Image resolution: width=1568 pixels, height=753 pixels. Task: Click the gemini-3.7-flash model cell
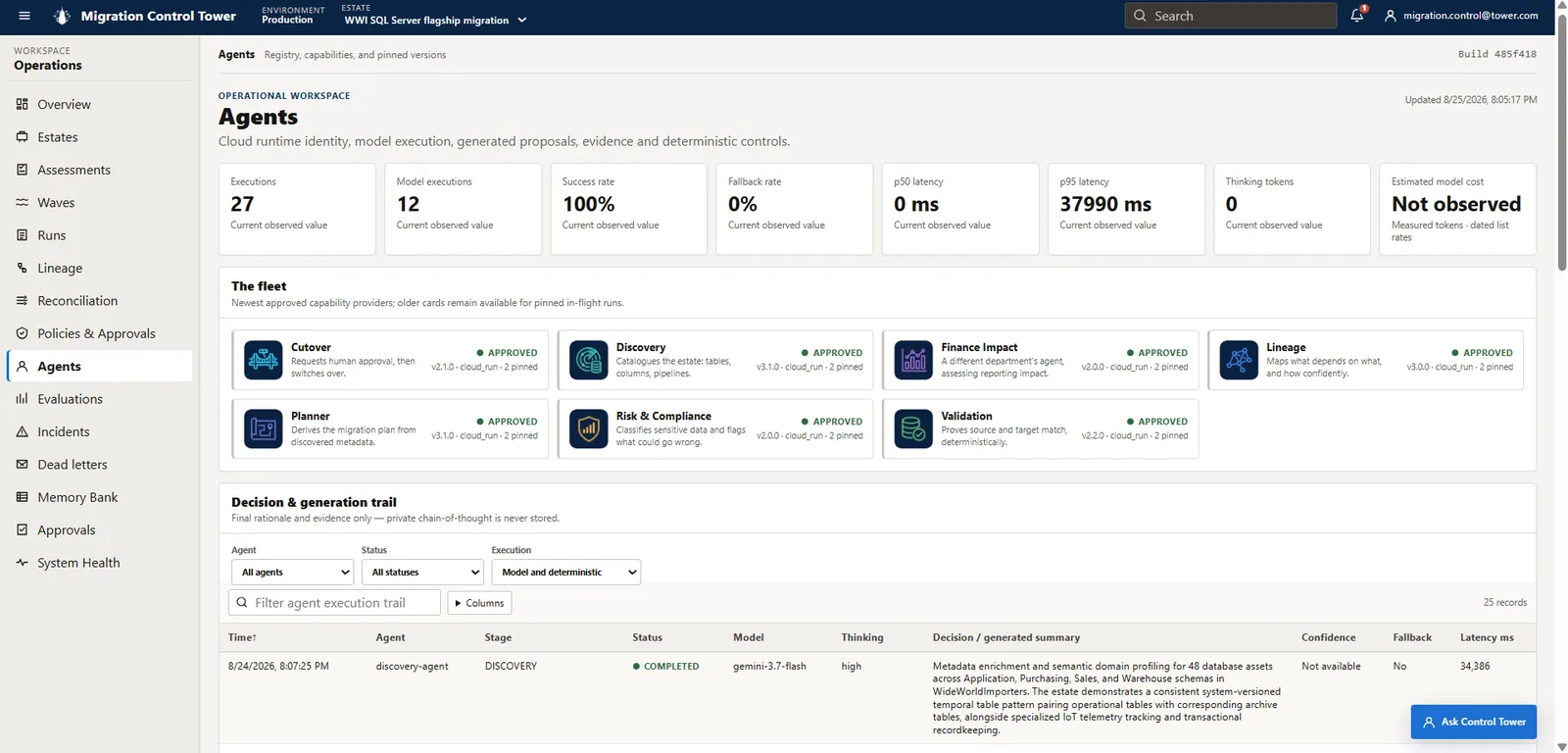click(769, 666)
